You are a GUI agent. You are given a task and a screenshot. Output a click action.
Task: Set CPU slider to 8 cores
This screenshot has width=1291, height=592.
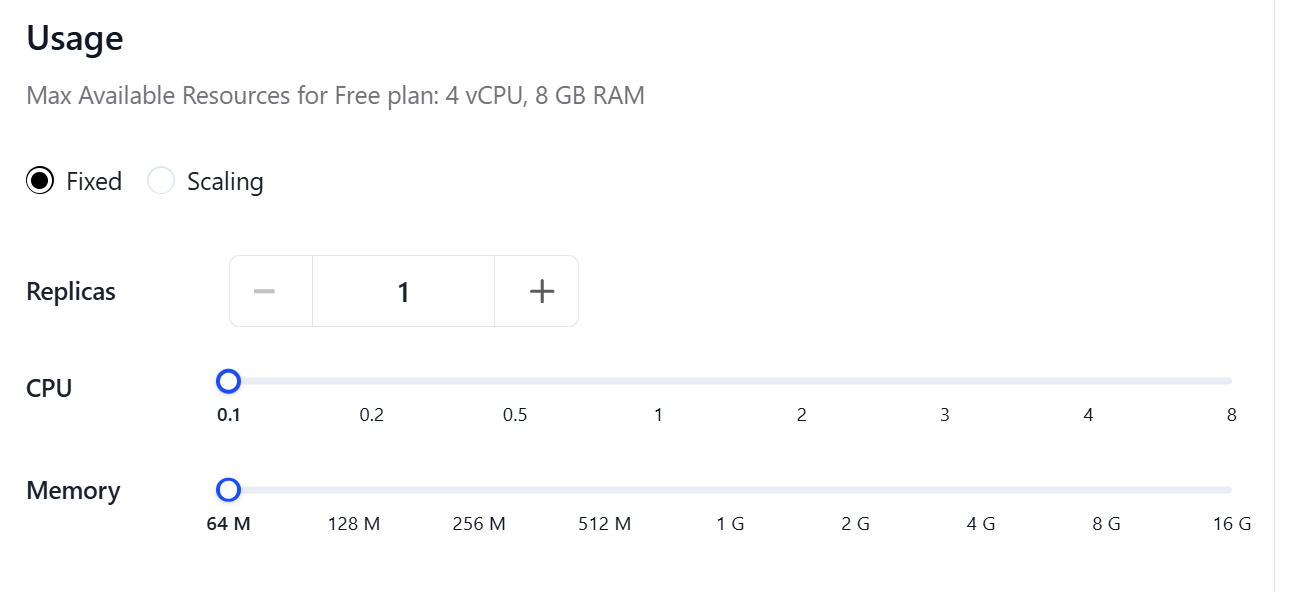[x=1231, y=381]
